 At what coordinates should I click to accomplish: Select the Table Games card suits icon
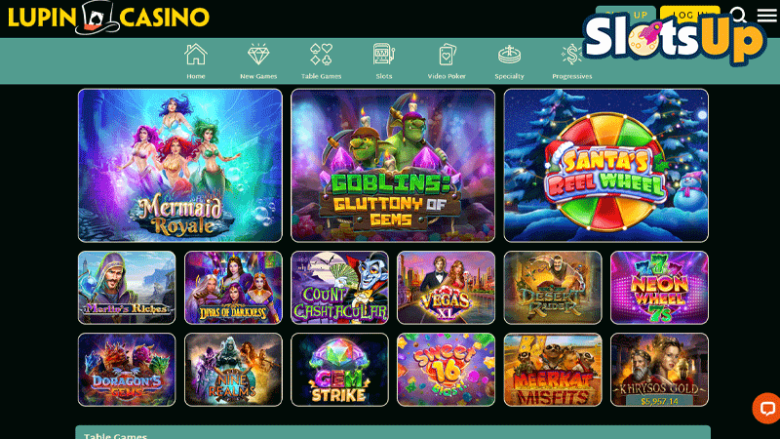pos(321,54)
